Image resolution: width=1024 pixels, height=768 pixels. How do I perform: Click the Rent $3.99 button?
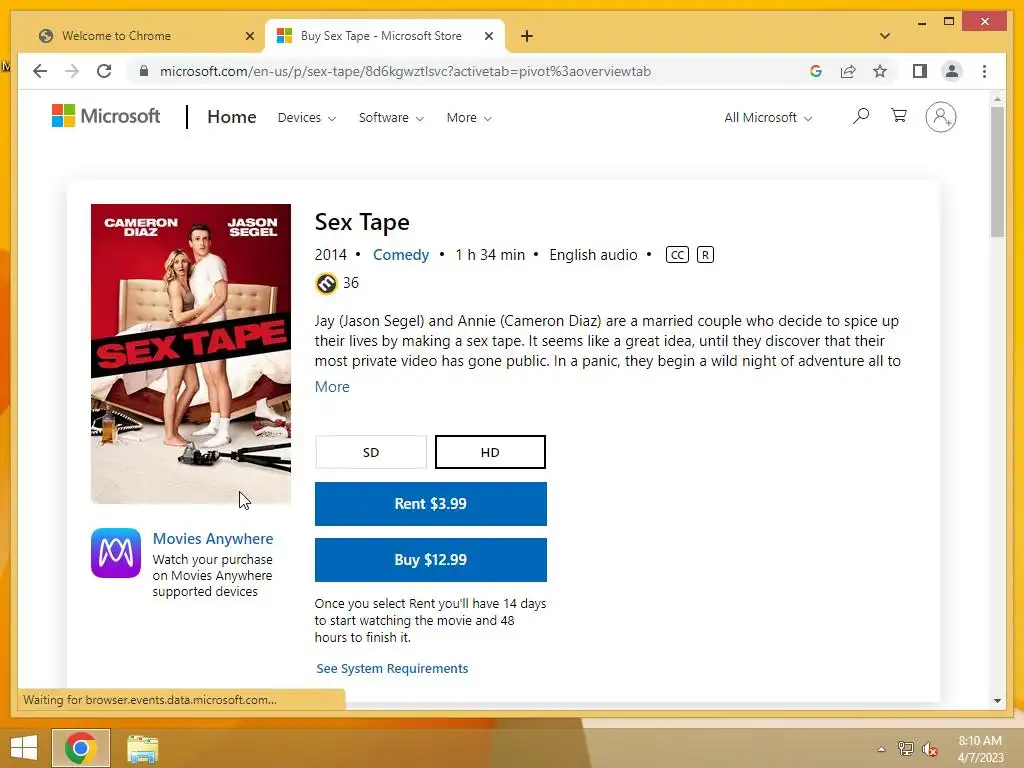click(x=430, y=504)
